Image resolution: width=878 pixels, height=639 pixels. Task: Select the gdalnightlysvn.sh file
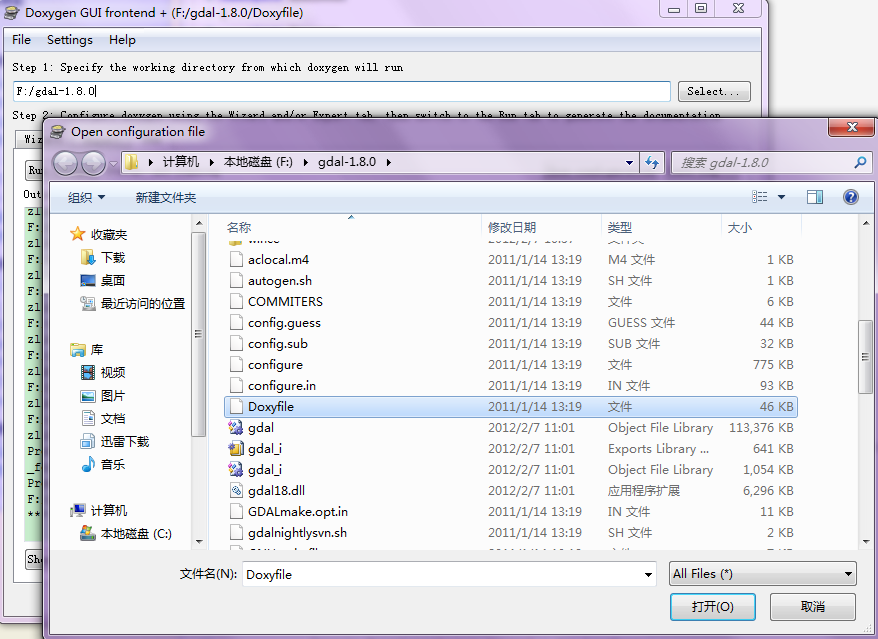[x=511, y=533]
